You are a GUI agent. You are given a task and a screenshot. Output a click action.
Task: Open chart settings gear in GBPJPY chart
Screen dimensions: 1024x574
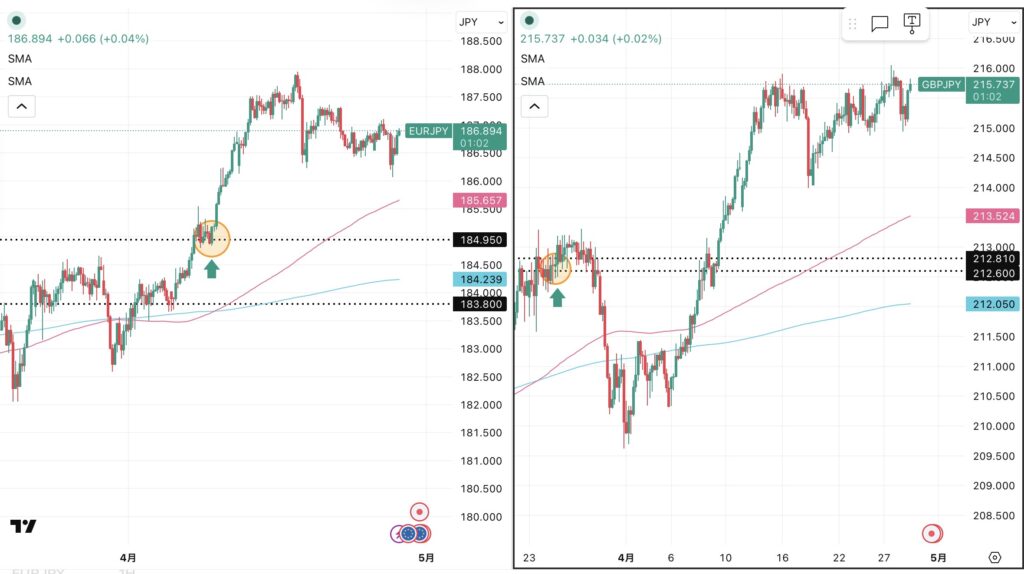pos(994,557)
